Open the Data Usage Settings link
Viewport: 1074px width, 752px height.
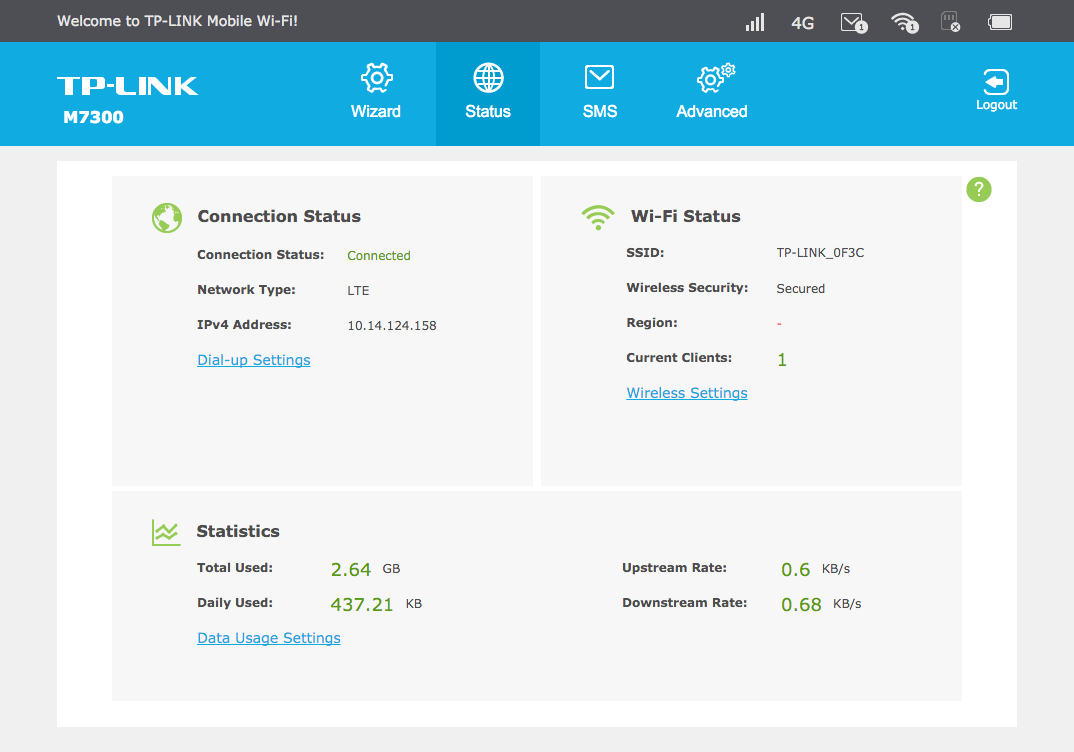(269, 638)
